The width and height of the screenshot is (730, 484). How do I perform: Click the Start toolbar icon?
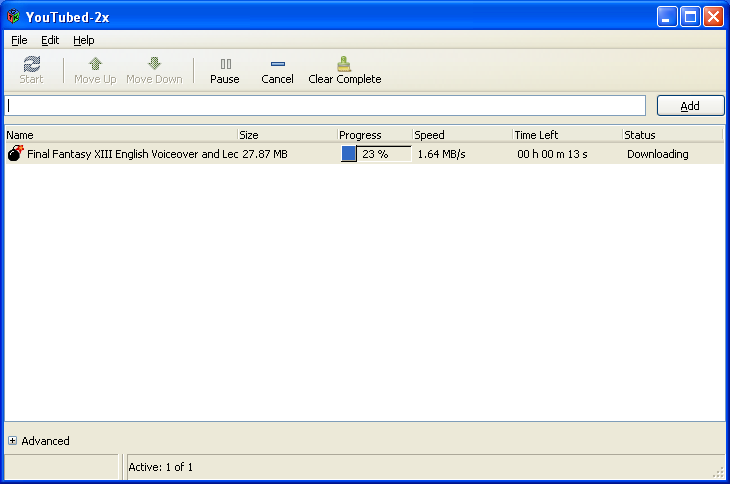(x=31, y=64)
